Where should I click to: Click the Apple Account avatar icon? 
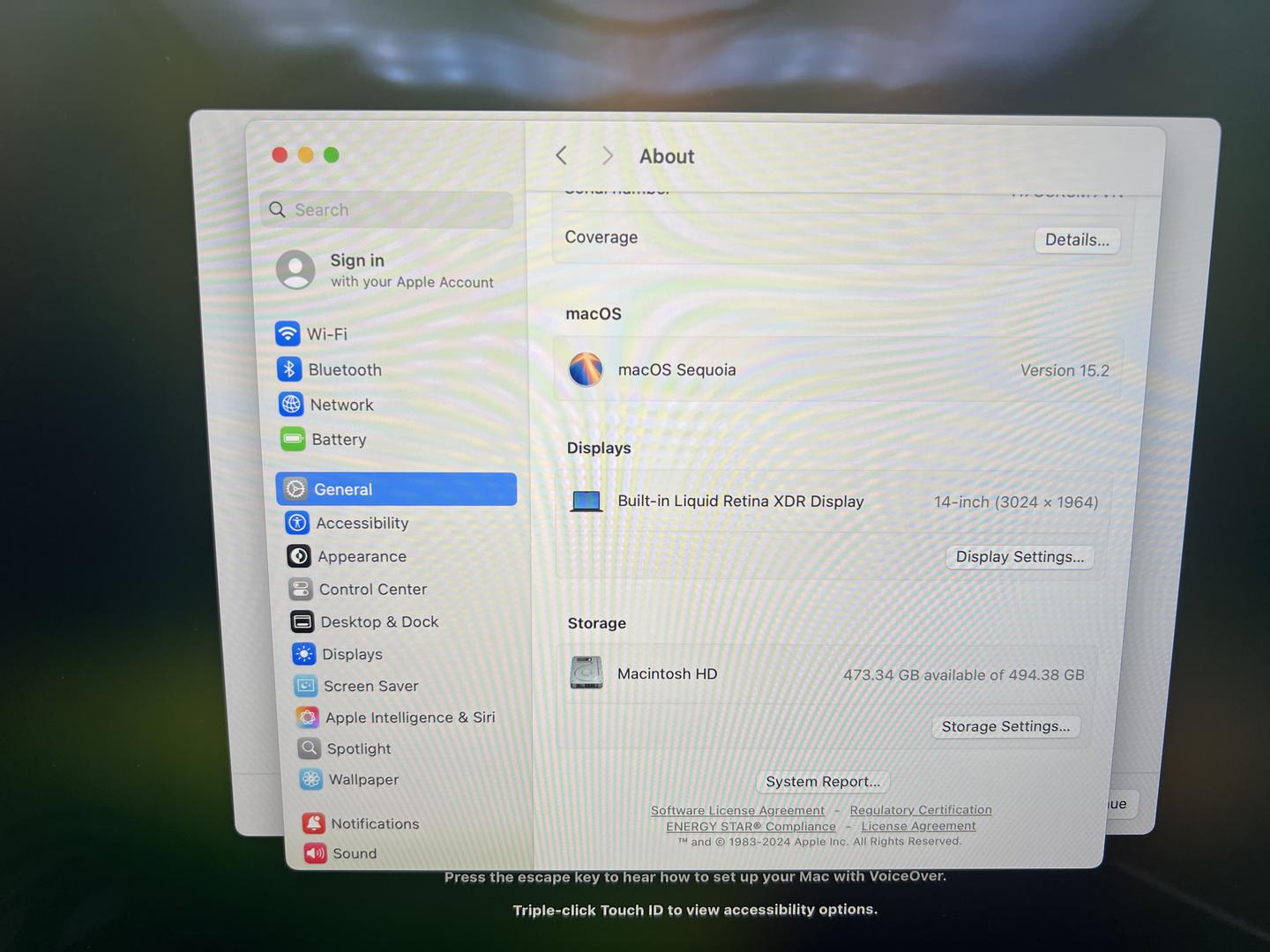(x=295, y=270)
